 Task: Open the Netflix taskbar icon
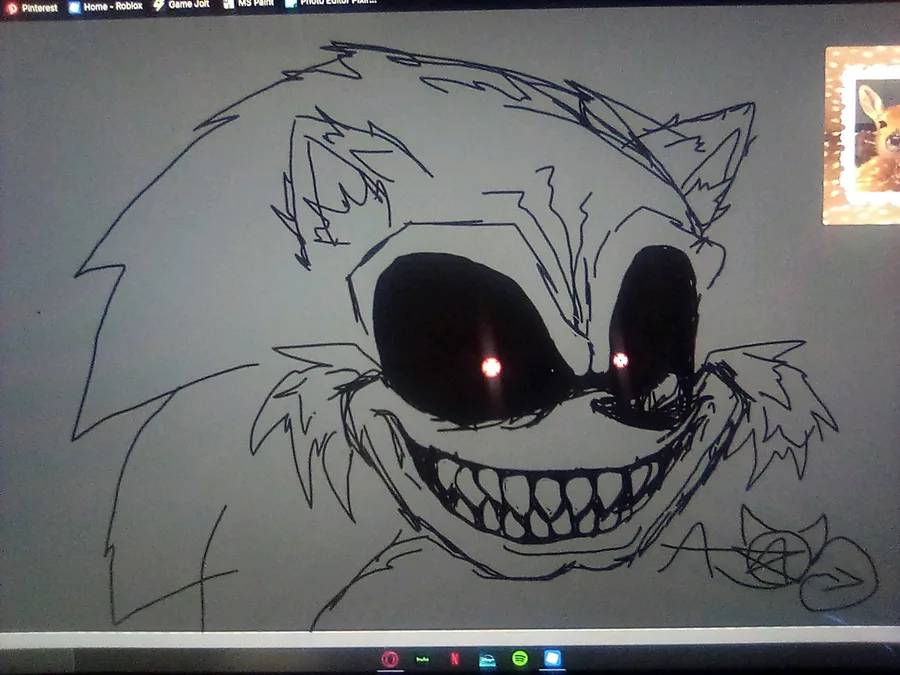pyautogui.click(x=455, y=658)
